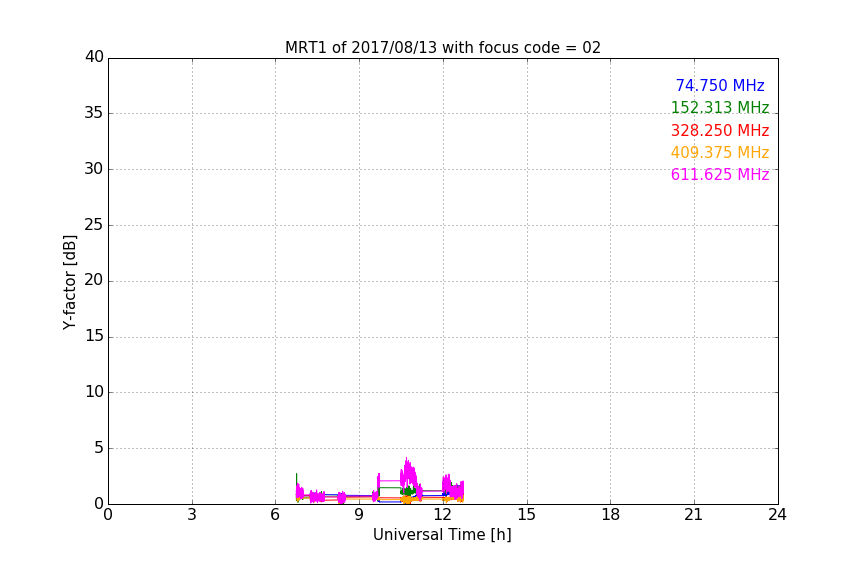Click the y-axis tick label 5

tap(99, 448)
